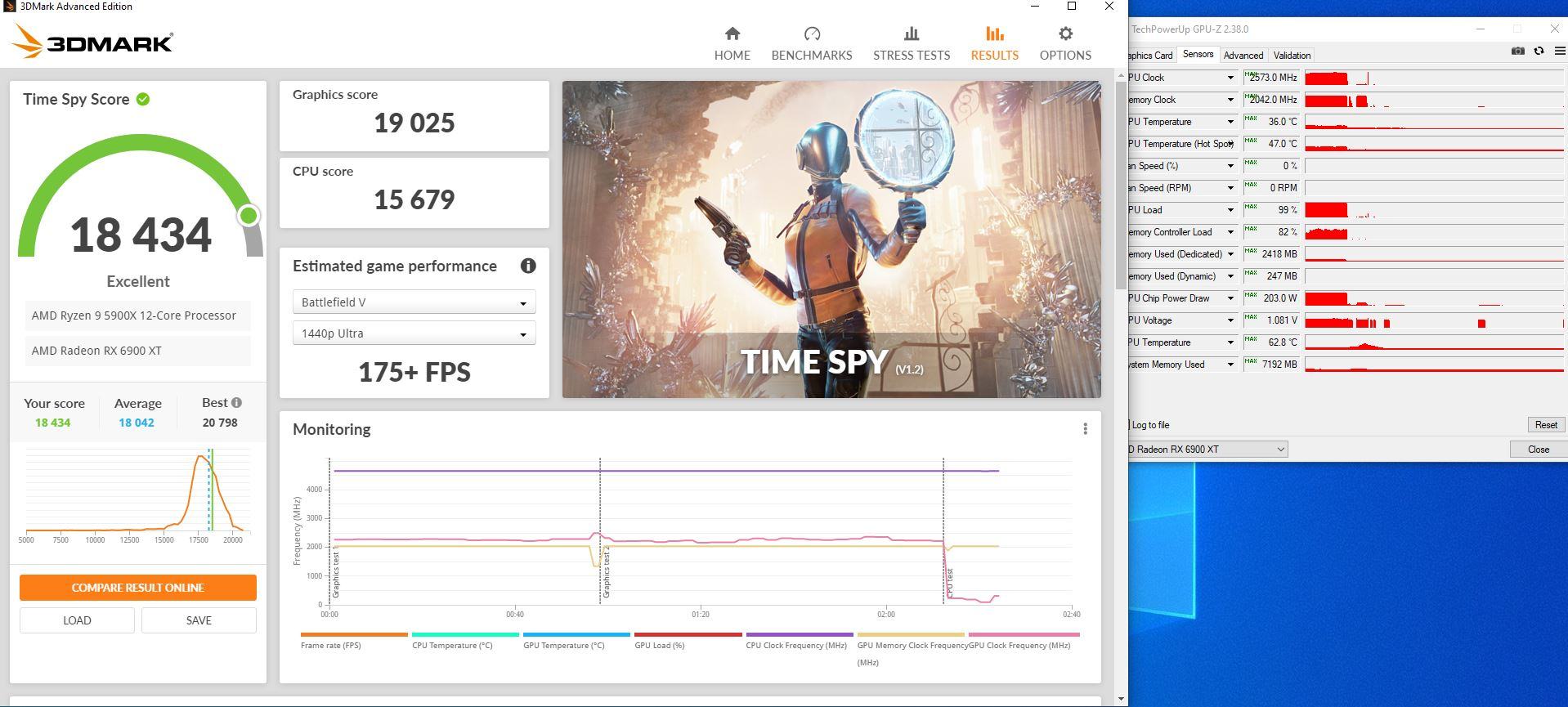Open the STRESS TESTS section
The height and width of the screenshot is (707, 1568).
tap(912, 44)
